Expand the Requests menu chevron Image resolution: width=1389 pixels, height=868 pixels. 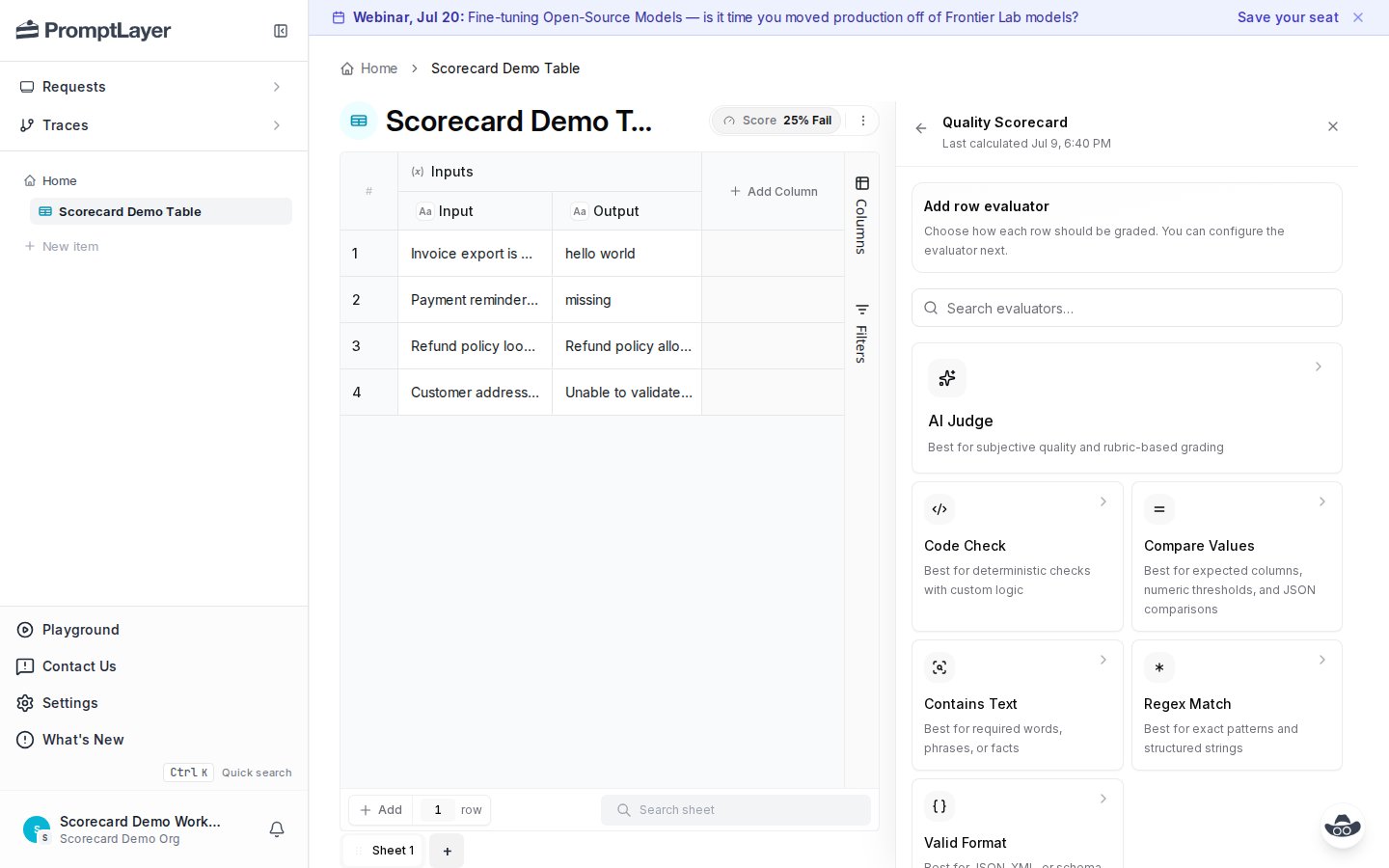(277, 87)
